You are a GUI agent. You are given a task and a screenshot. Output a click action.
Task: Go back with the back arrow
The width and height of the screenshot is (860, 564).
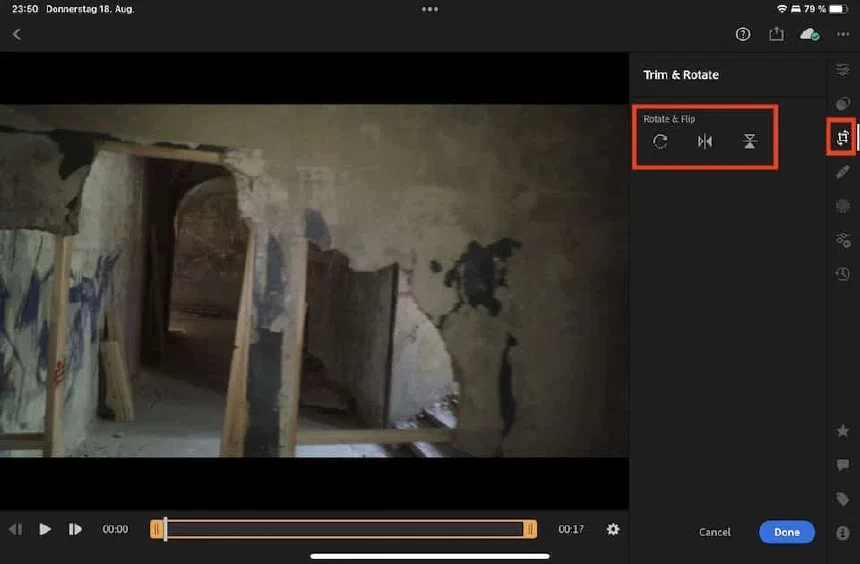coord(16,35)
